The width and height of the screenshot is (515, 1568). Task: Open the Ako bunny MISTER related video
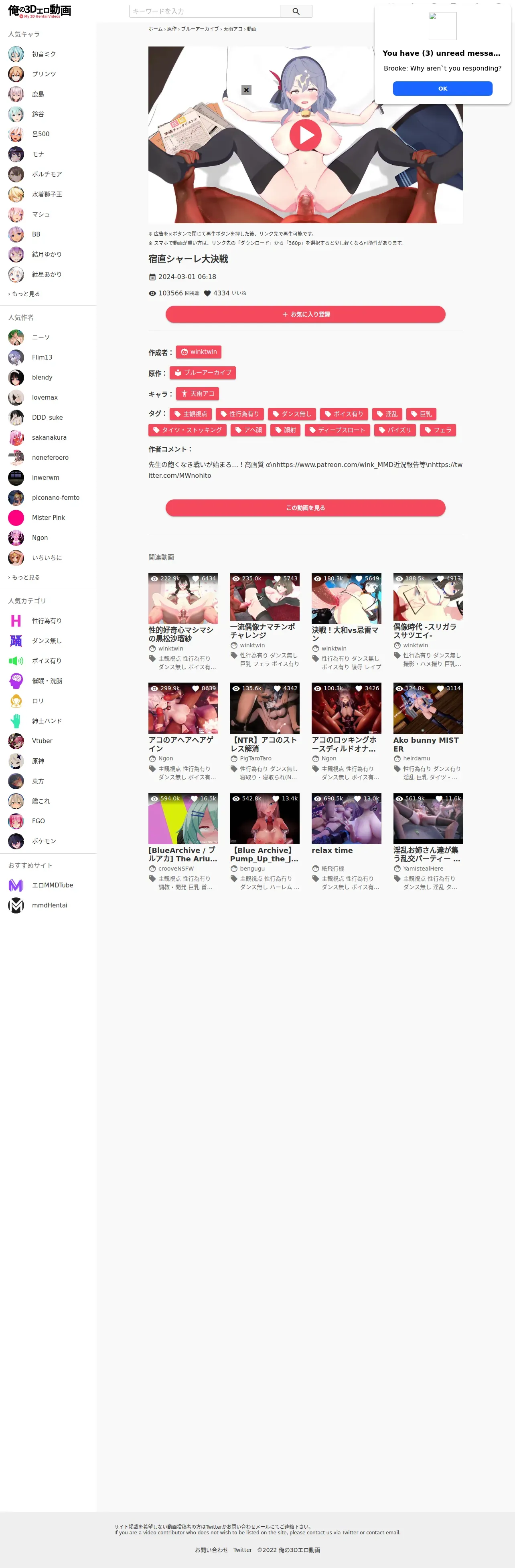428,732
